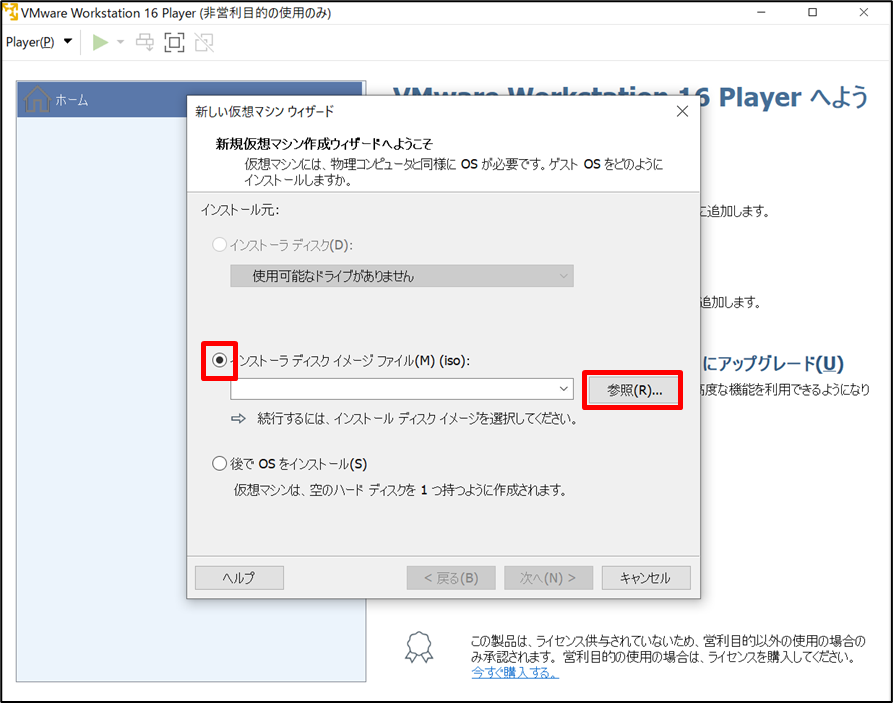Enter full screen mode via toolbar icon
The width and height of the screenshot is (893, 703).
[x=174, y=42]
